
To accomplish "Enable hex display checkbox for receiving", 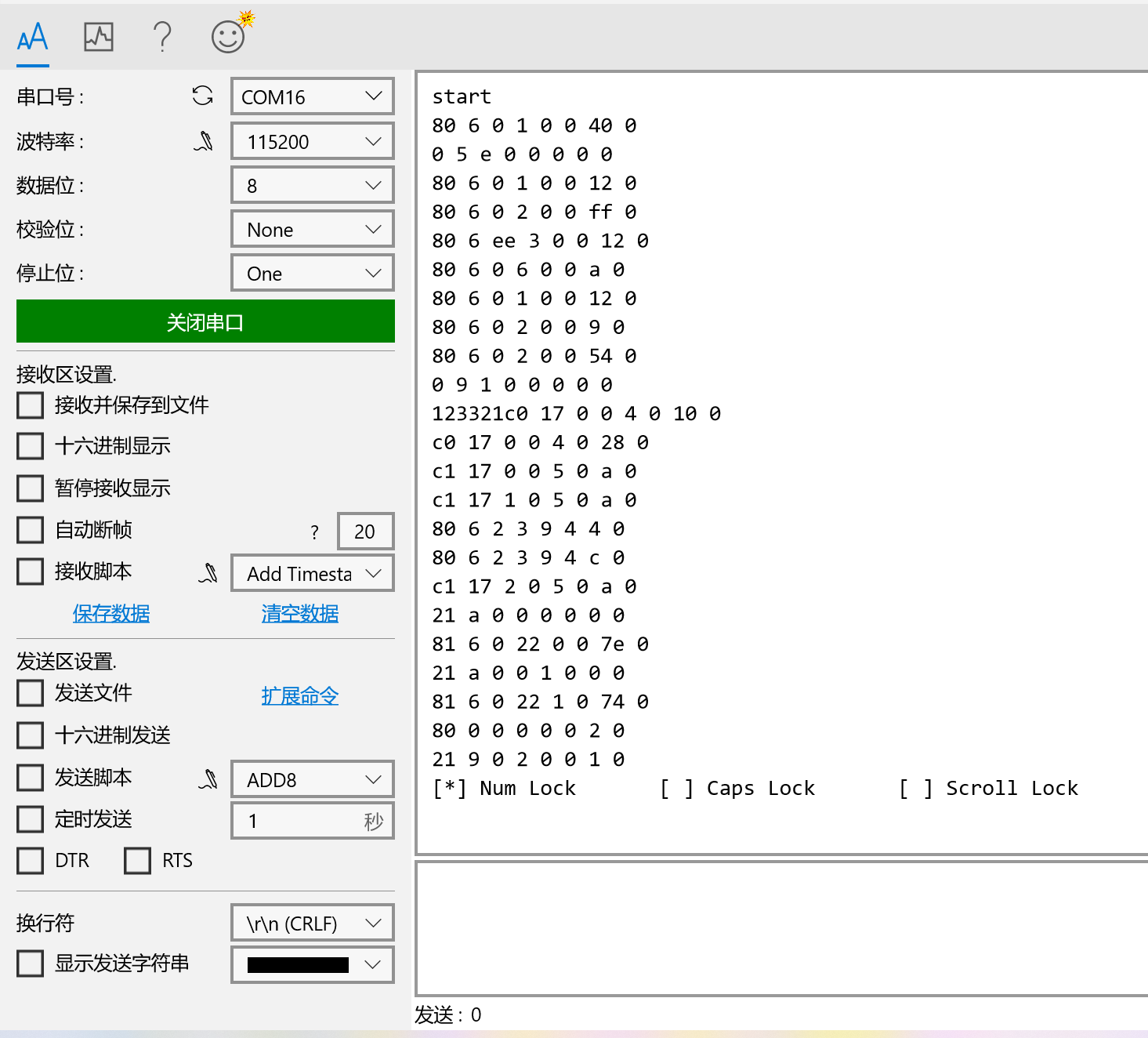I will coord(31,446).
